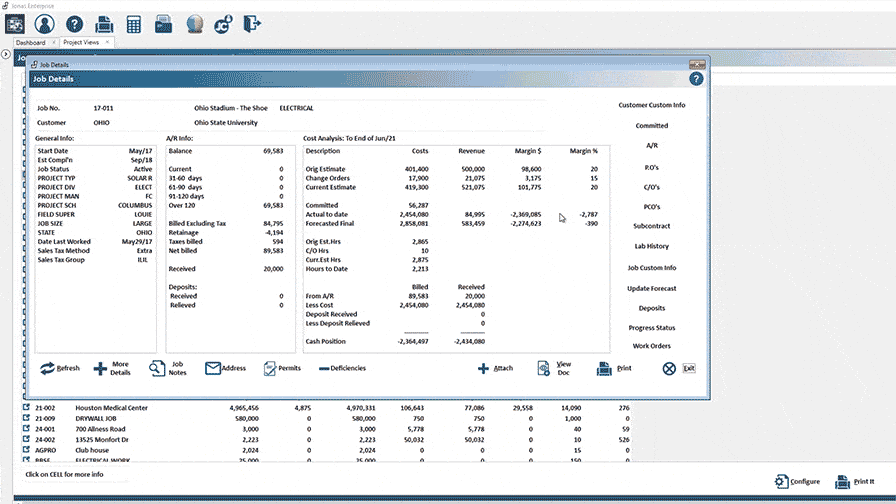Screen dimensions: 896x504
Task: Close the Job Details dialog window
Action: [x=697, y=65]
